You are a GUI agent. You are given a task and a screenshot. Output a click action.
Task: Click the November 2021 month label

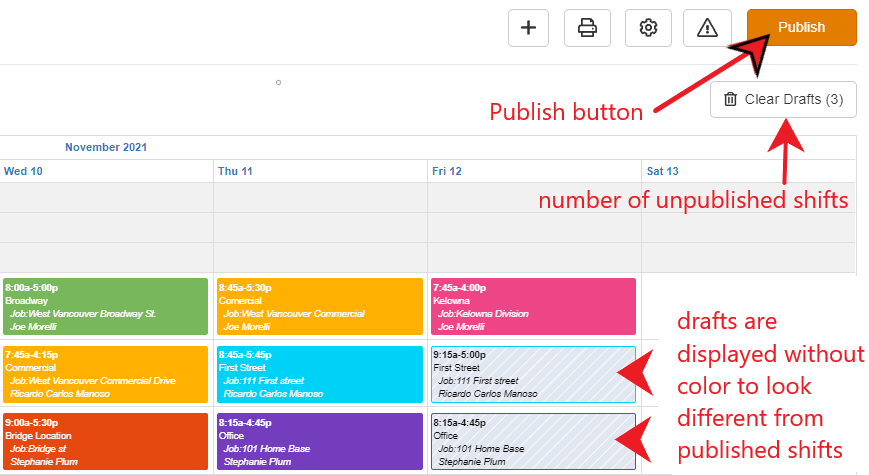tap(106, 147)
